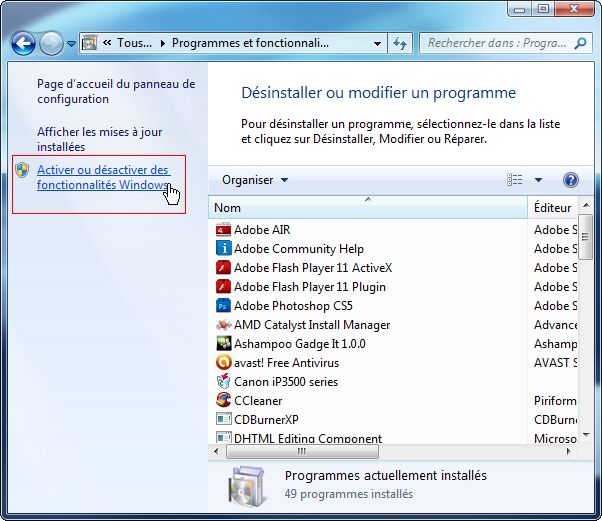Sort list by the Éditeur column header
The image size is (602, 521).
coord(552,208)
